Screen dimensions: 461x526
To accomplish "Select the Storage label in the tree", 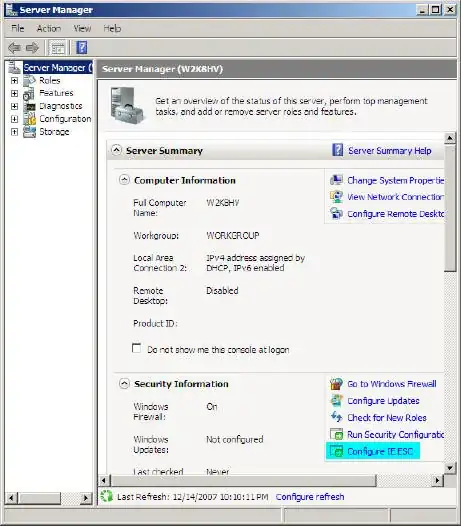I will tap(54, 132).
